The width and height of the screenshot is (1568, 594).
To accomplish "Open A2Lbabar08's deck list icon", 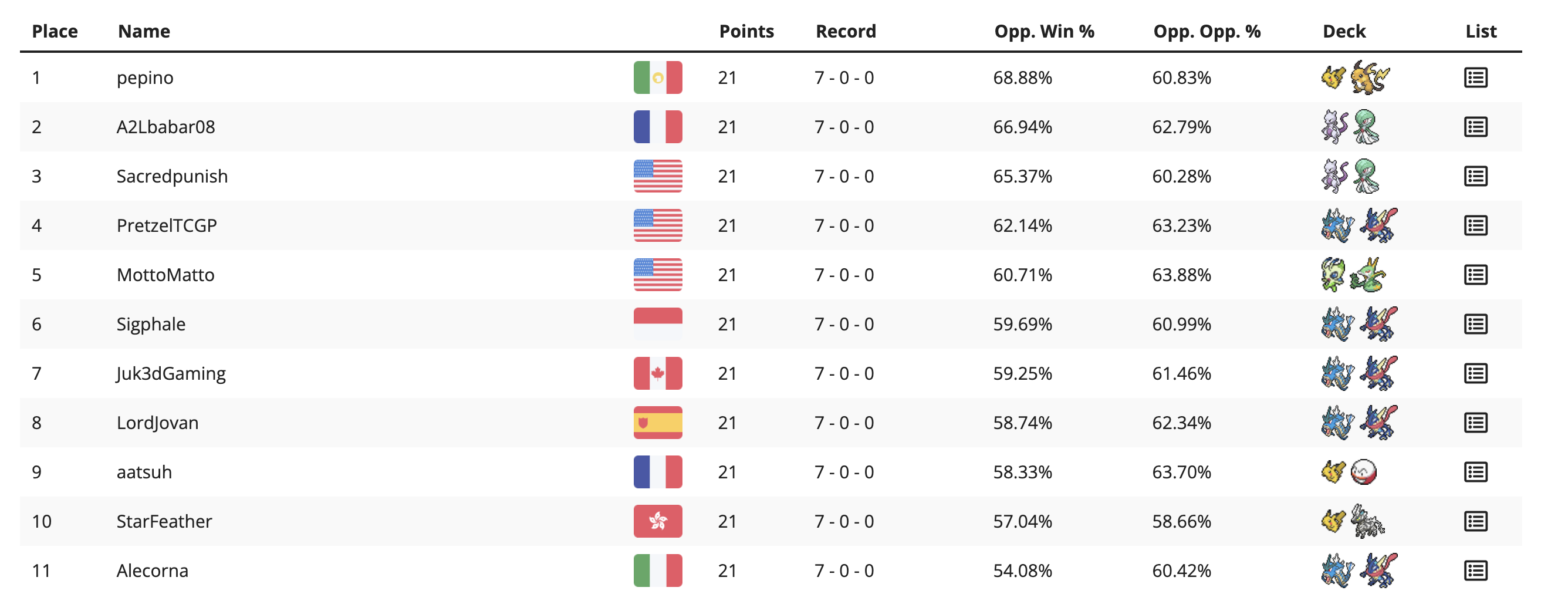I will pos(1475,127).
